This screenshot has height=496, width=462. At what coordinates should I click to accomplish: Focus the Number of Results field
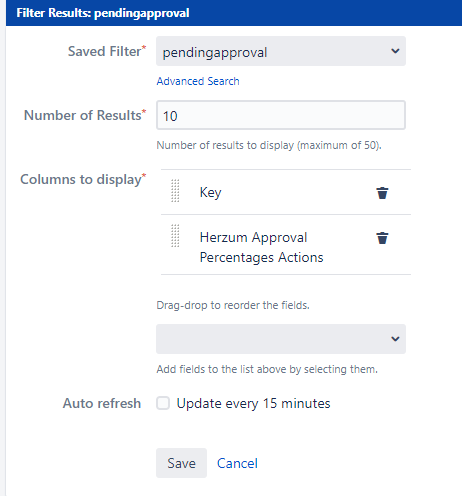[x=281, y=115]
